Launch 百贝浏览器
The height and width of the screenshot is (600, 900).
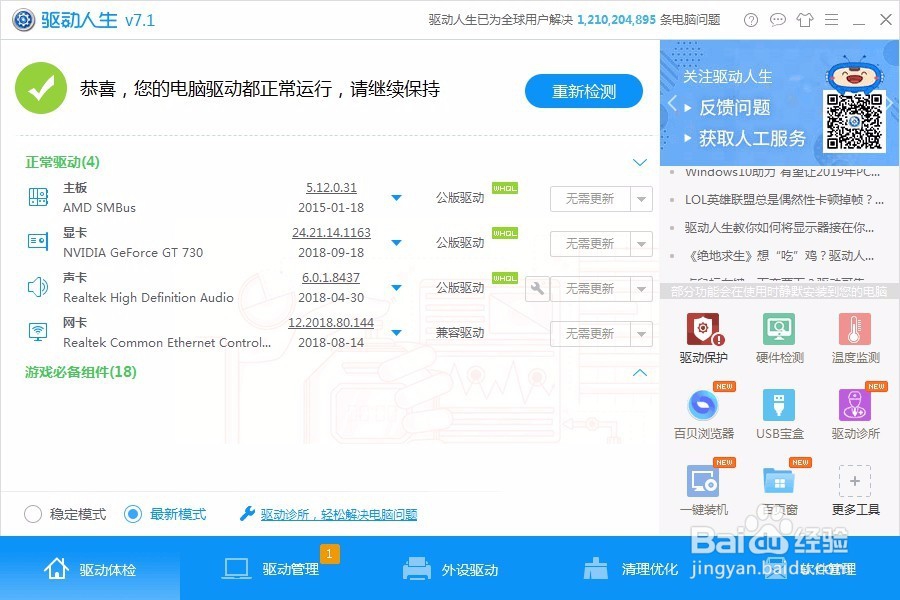coord(703,413)
